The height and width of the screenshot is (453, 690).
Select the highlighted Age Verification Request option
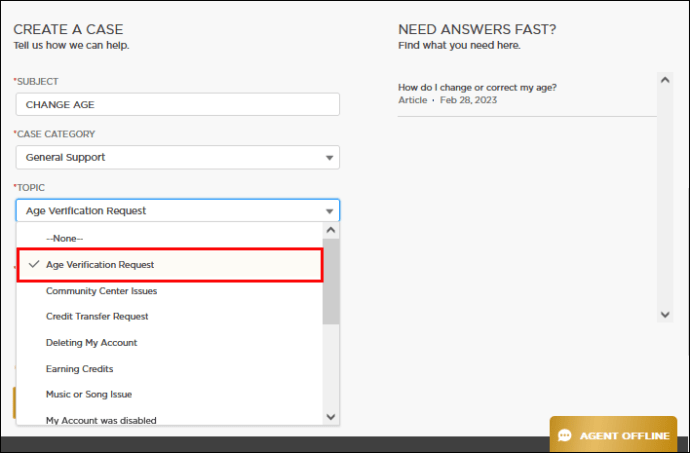point(100,265)
